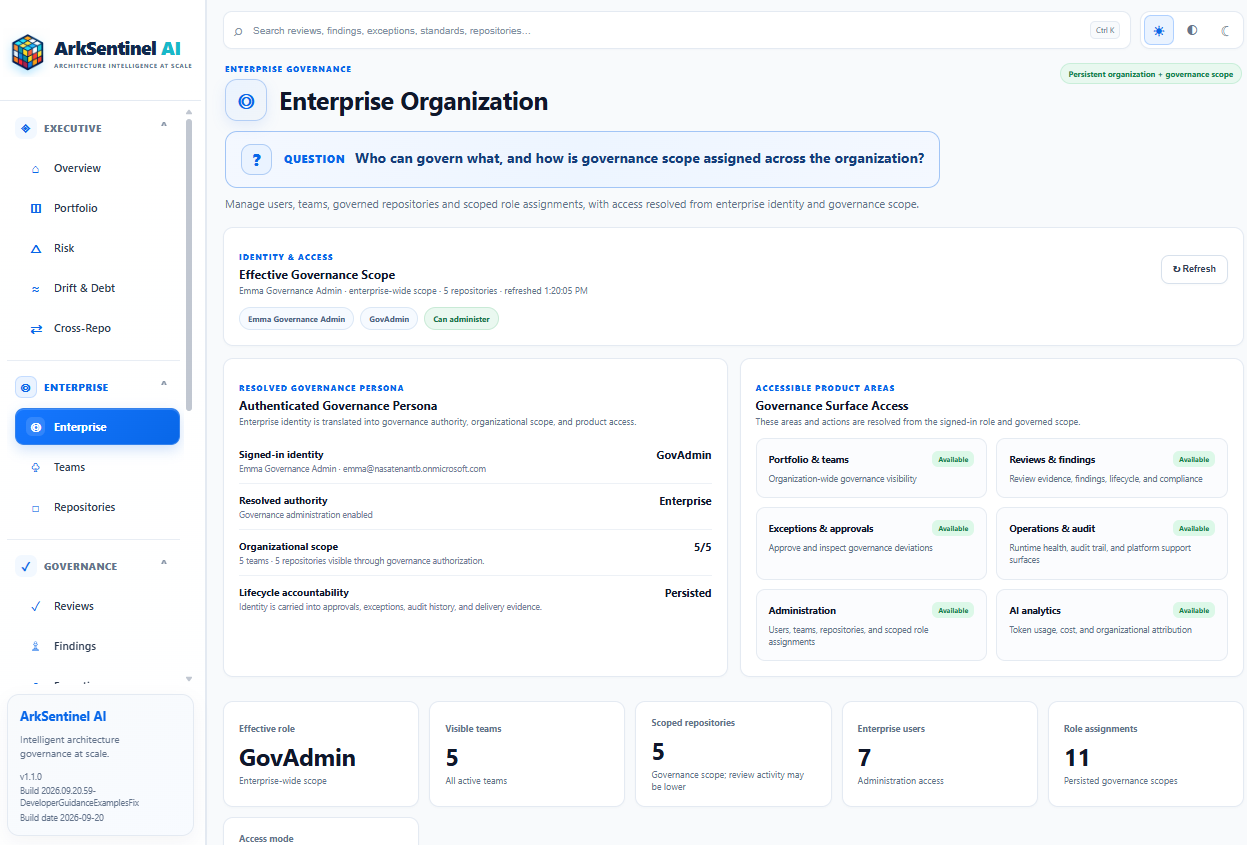Click the GovAdmin chip
The width and height of the screenshot is (1247, 845).
pos(389,319)
